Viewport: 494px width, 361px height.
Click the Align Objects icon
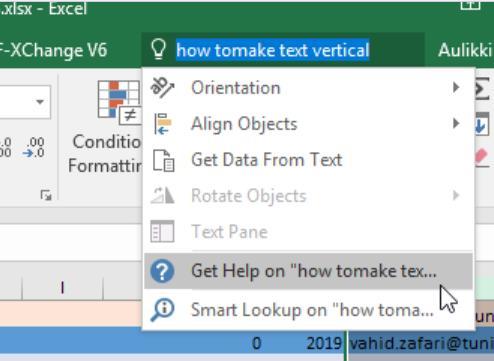[163, 124]
